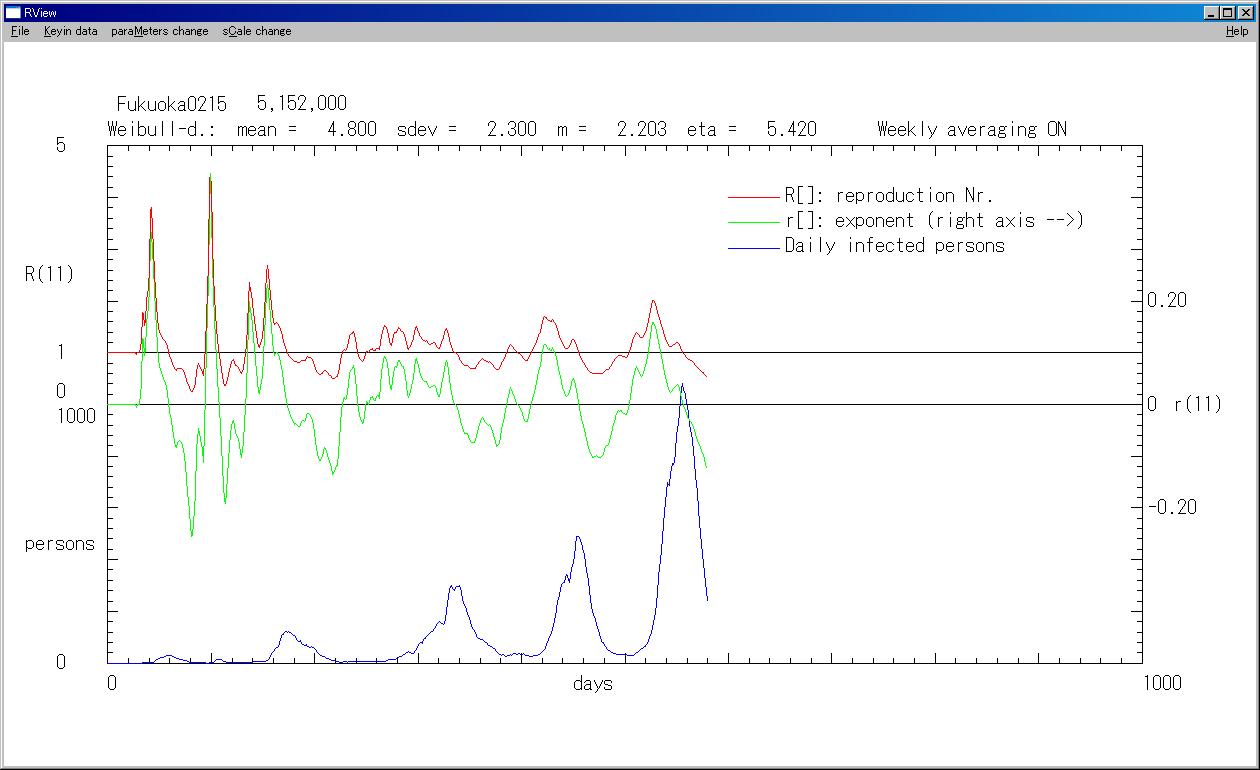Open the Help menu

[x=1237, y=31]
